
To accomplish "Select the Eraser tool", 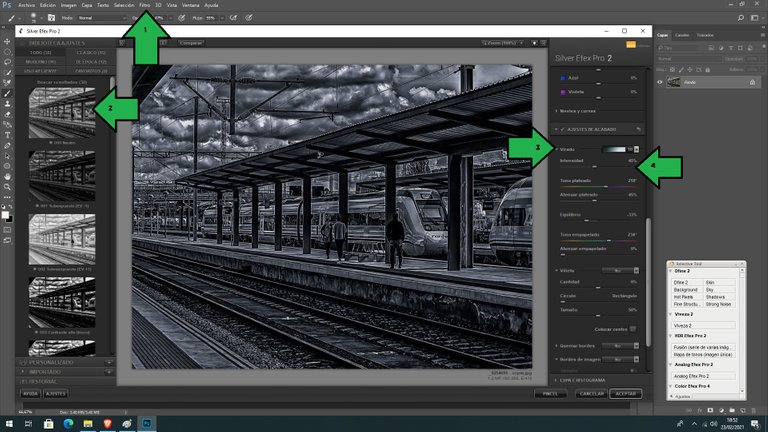I will 7,114.
